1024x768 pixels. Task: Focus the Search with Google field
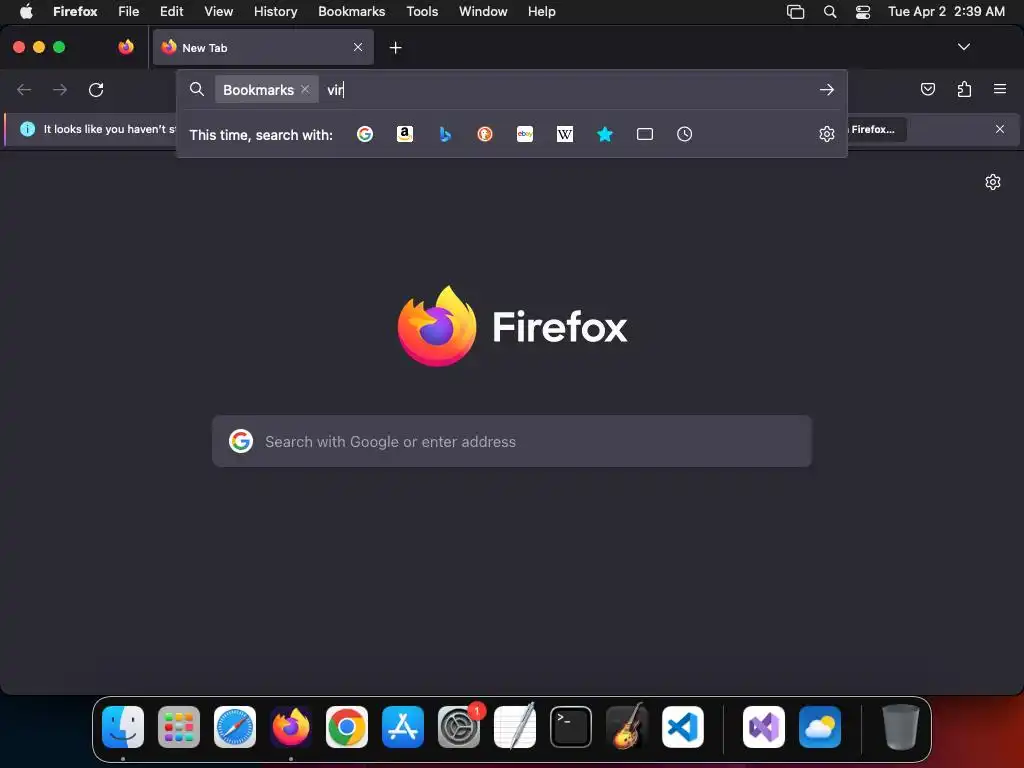pos(512,441)
